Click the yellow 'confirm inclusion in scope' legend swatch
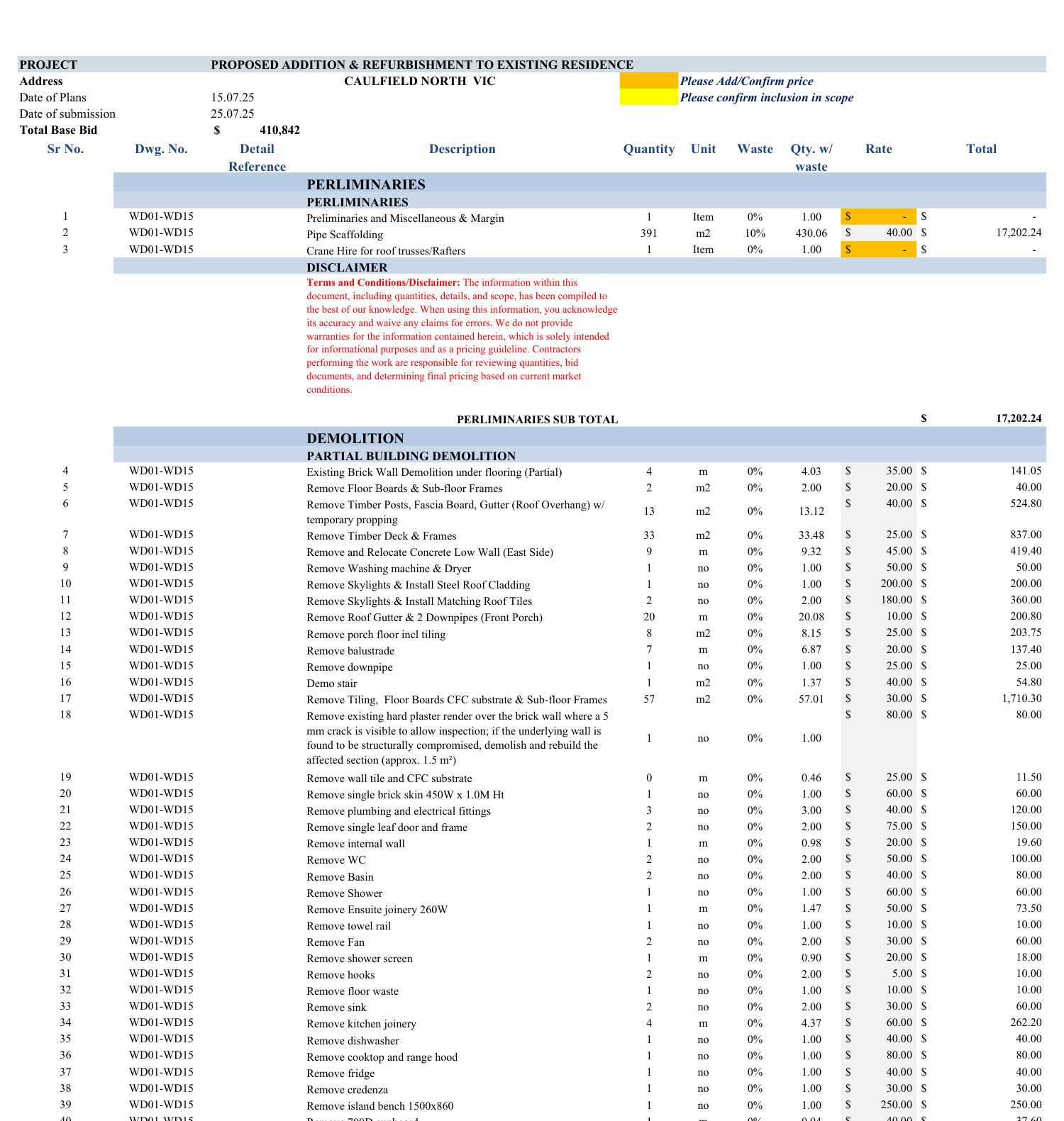Viewport: 1064px width, 1121px height. [648, 97]
